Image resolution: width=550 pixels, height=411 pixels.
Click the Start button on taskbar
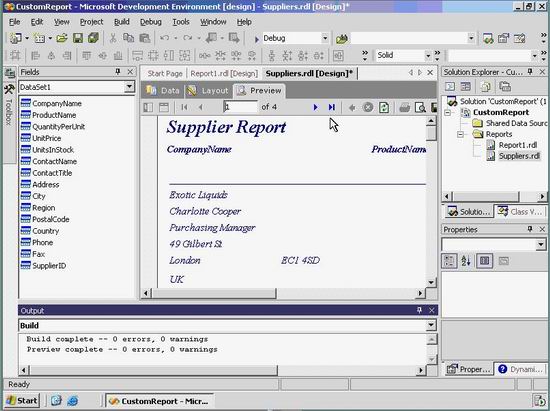(22, 400)
